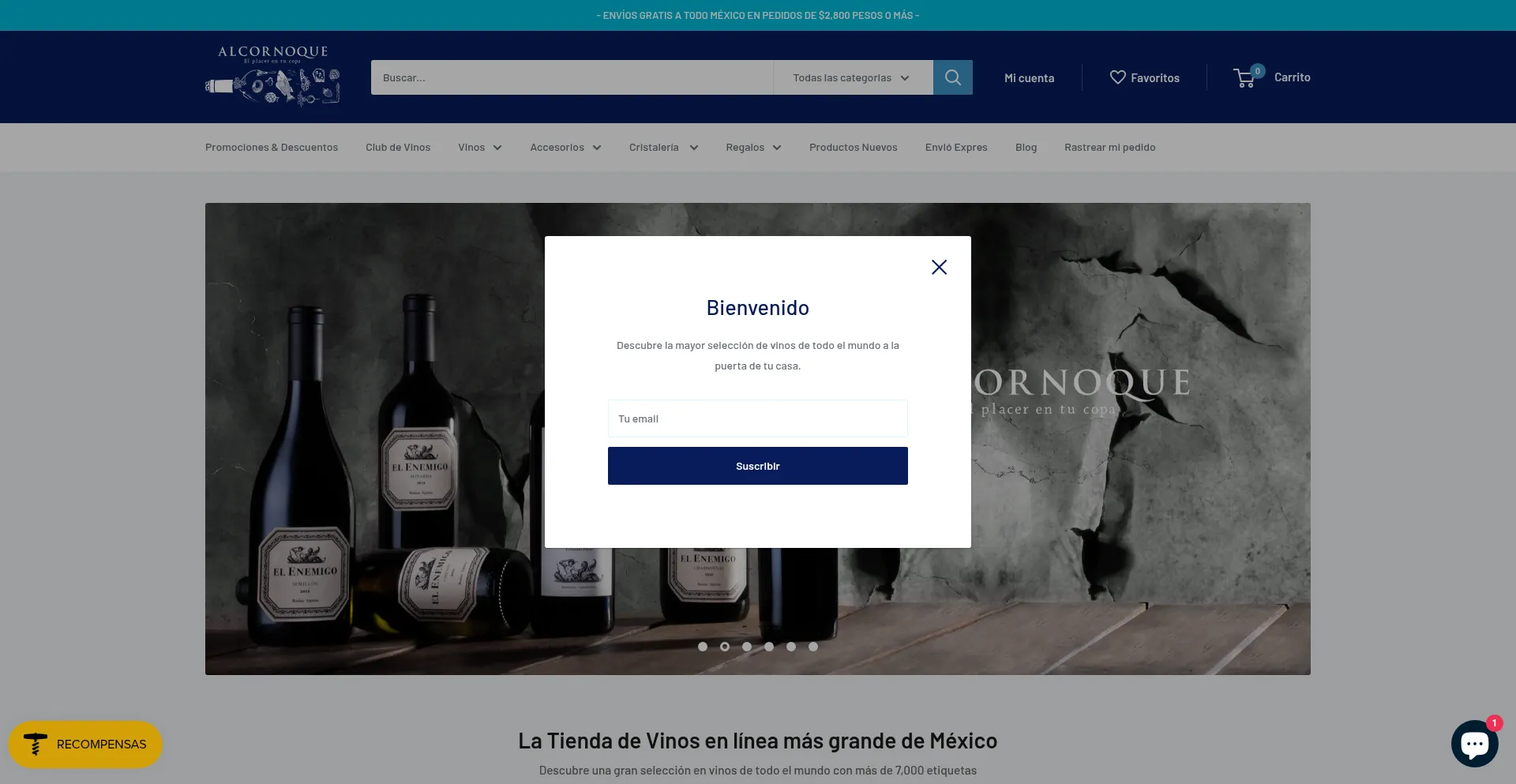Click the La Tienda de Vinos heading
Image resolution: width=1516 pixels, height=784 pixels.
758,741
